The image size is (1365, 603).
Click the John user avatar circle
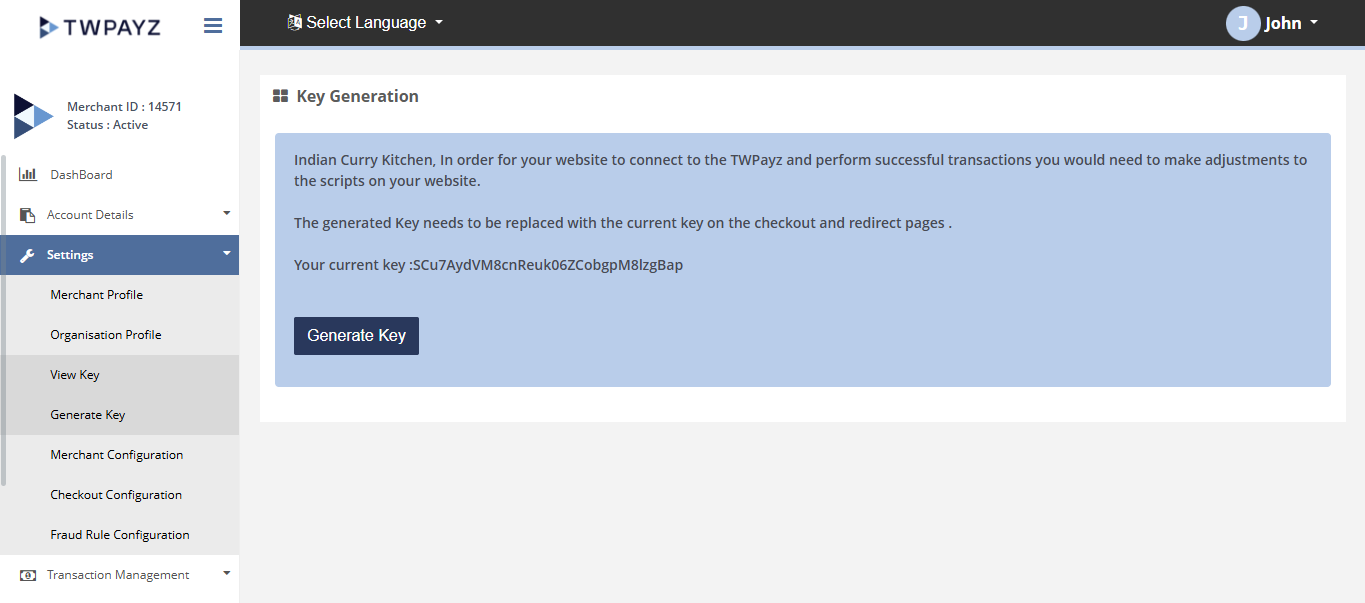[x=1242, y=23]
